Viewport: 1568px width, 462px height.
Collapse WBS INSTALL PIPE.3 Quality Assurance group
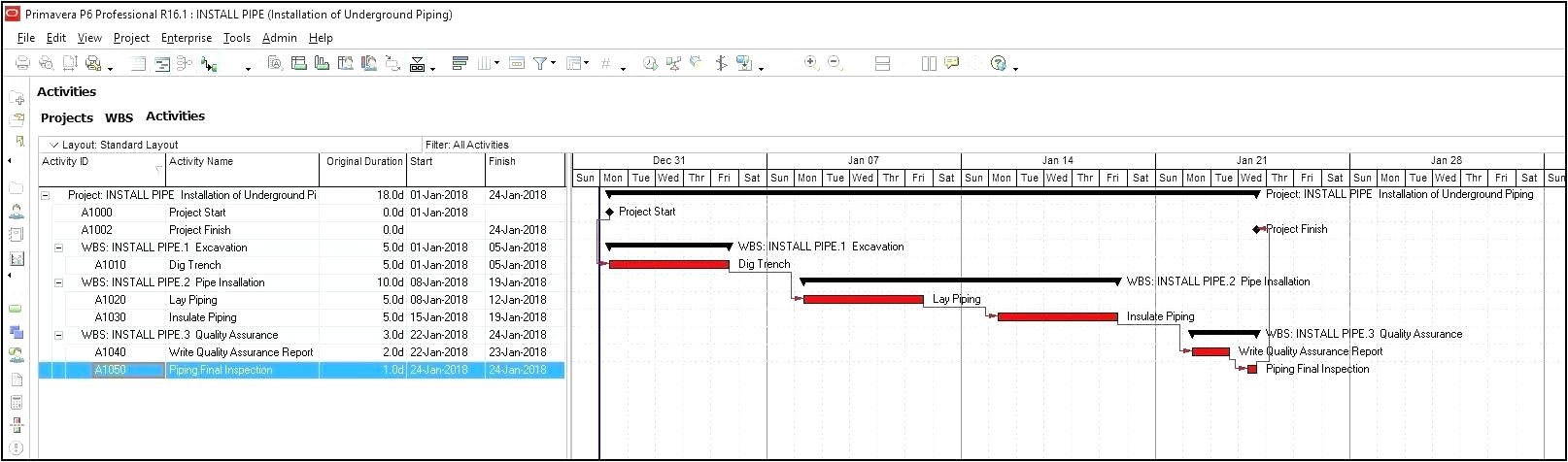[x=58, y=335]
